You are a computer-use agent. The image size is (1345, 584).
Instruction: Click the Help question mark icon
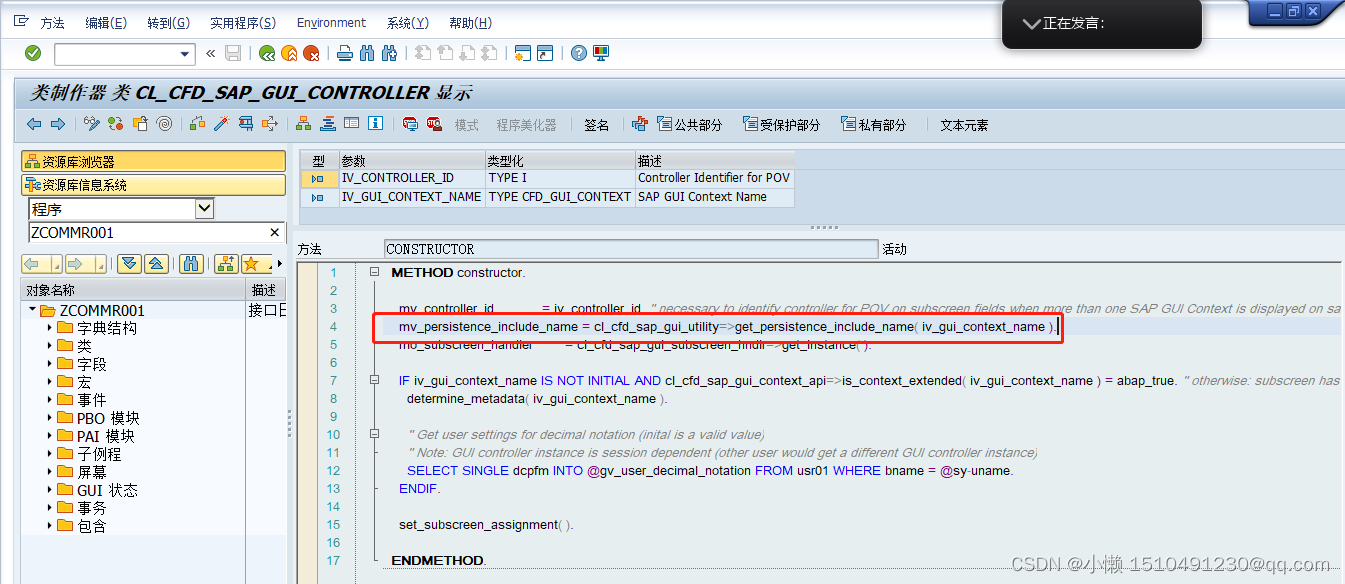(578, 53)
